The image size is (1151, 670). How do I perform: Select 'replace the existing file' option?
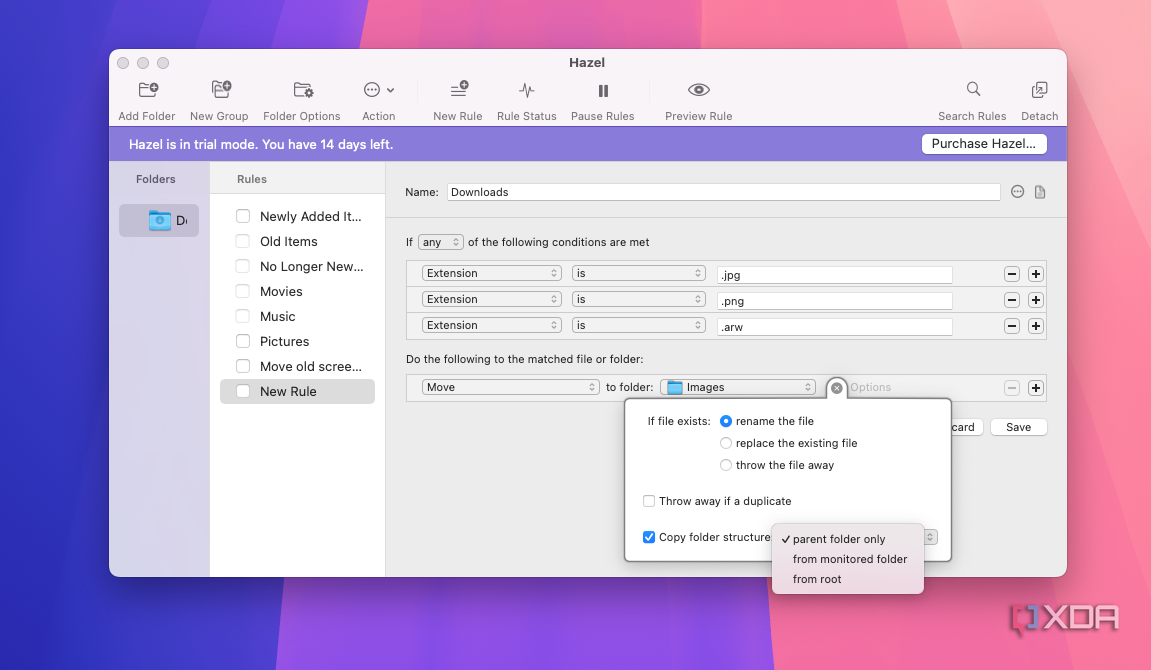click(x=726, y=443)
